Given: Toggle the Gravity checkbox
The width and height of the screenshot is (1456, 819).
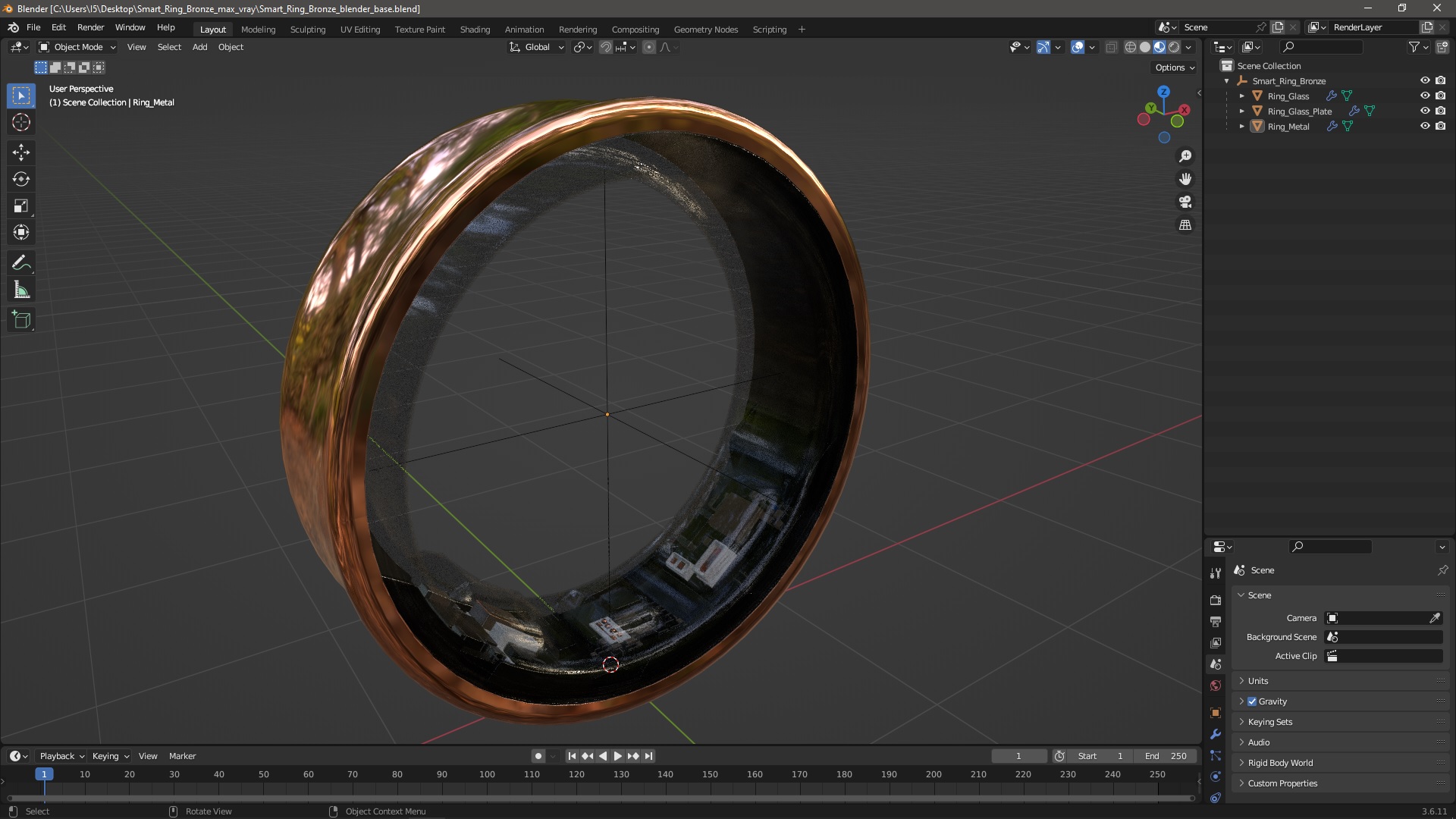Looking at the screenshot, I should pos(1252,701).
